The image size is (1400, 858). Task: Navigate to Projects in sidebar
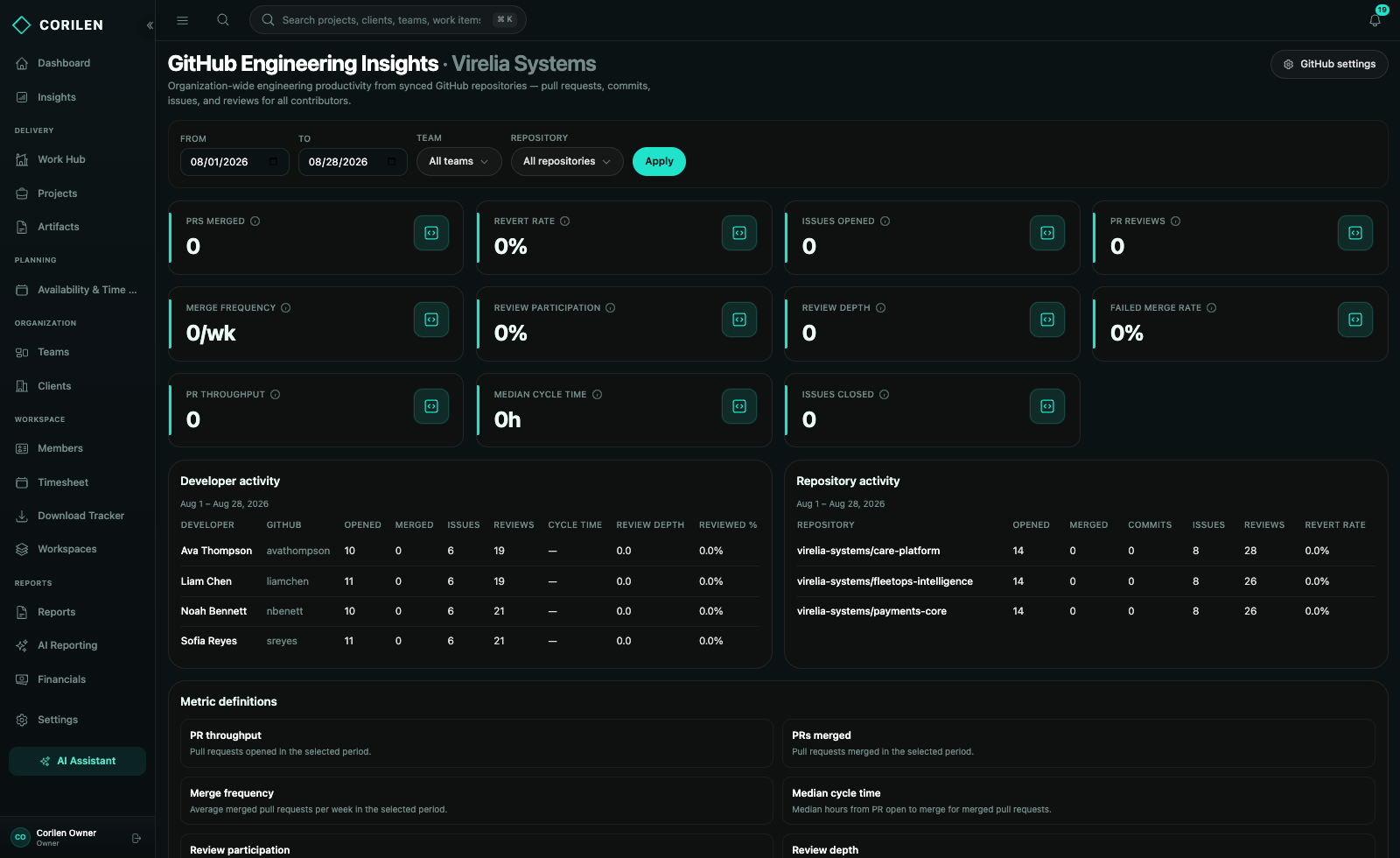pyautogui.click(x=77, y=193)
